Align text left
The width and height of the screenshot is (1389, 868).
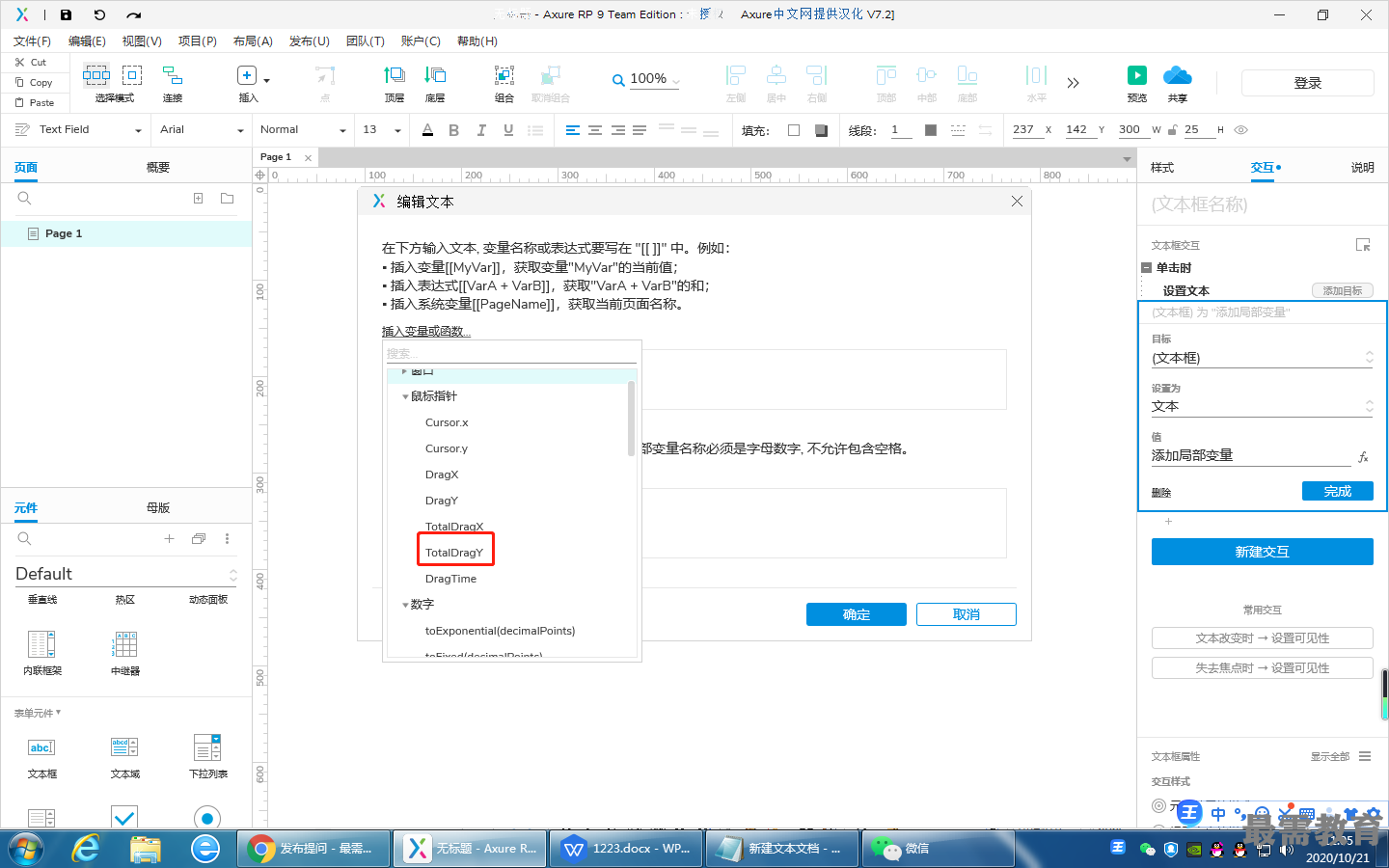(x=572, y=130)
